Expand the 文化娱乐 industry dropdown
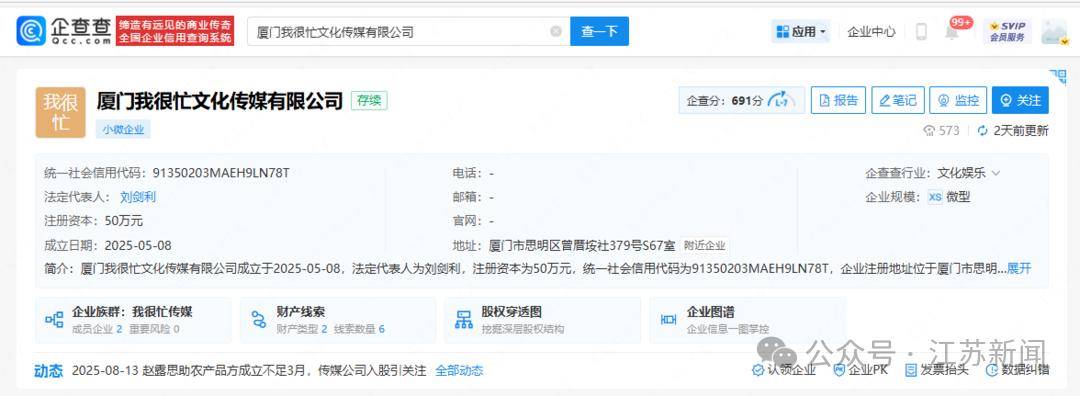This screenshot has height=396, width=1080. tap(967, 174)
